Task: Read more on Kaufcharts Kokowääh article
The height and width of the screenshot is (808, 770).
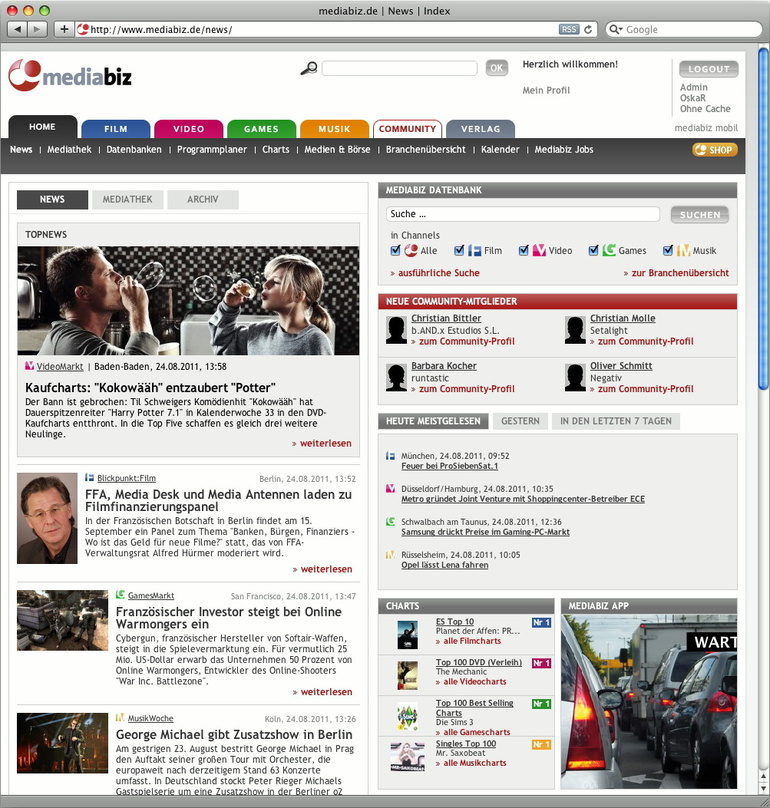Action: (326, 443)
